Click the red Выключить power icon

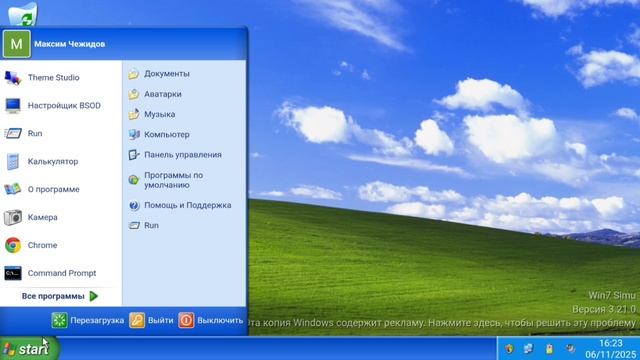[x=186, y=320]
